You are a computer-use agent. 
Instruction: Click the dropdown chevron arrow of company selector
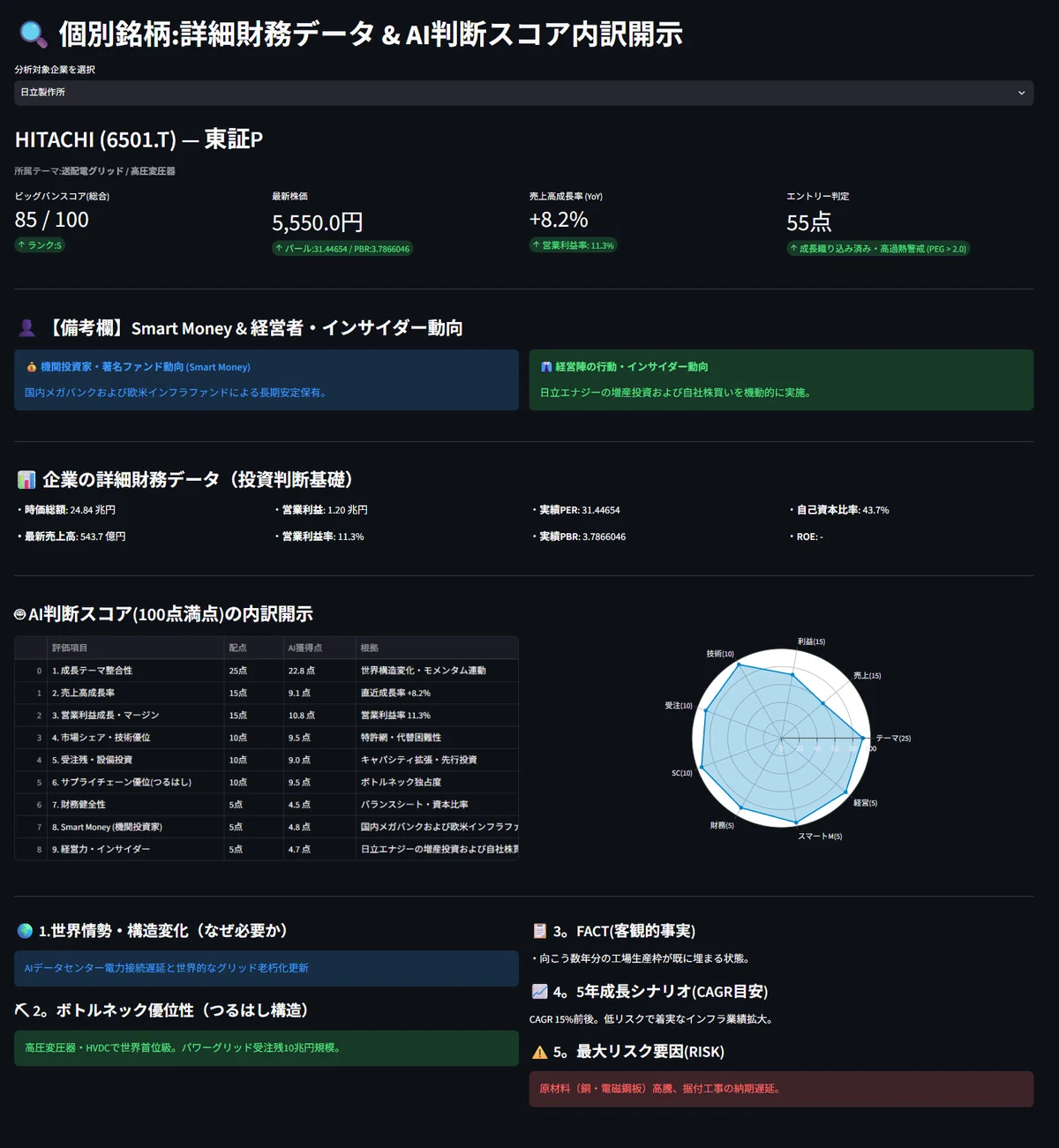click(x=1021, y=93)
